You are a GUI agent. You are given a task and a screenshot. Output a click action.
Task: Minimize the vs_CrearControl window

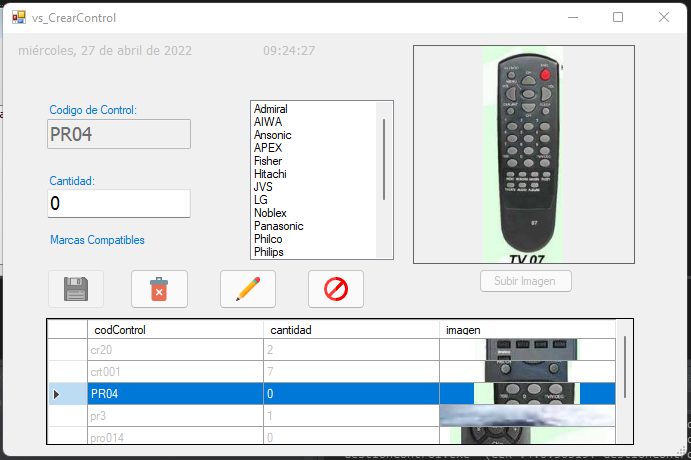(x=573, y=17)
